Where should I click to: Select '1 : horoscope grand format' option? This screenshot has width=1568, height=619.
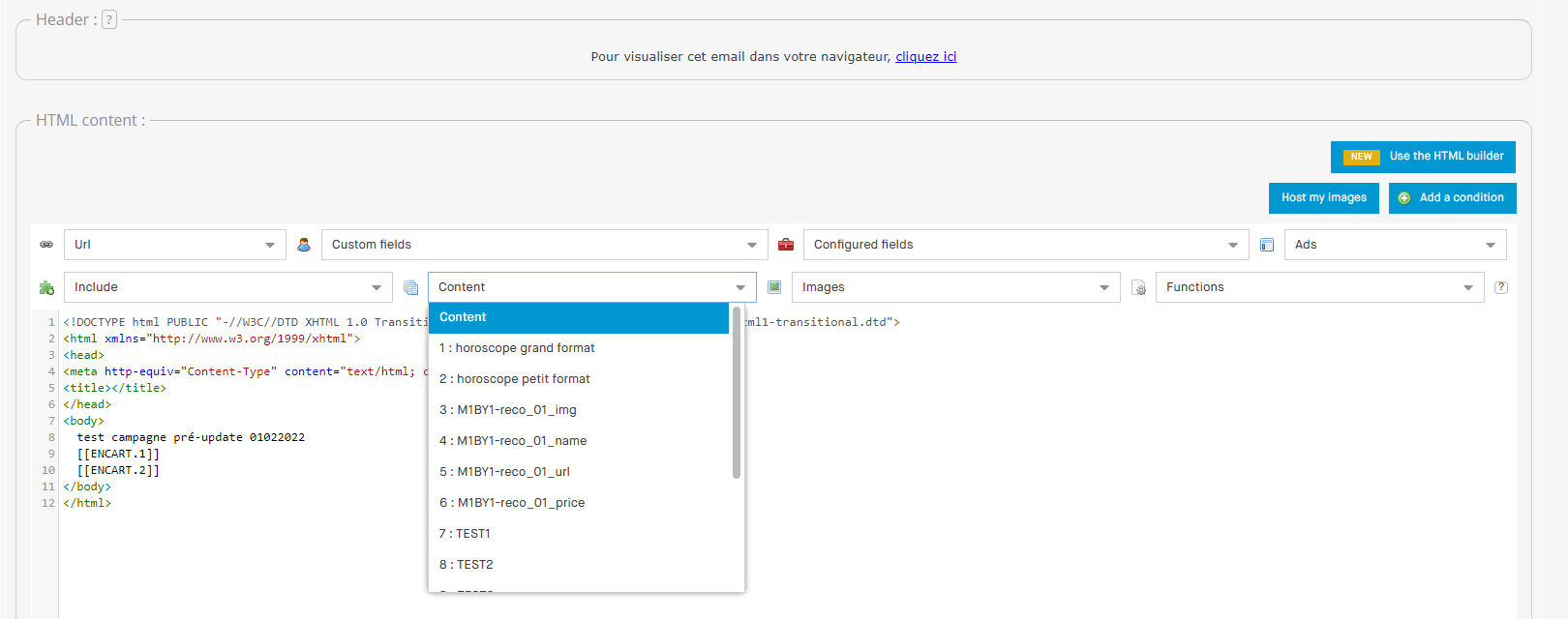(x=517, y=348)
